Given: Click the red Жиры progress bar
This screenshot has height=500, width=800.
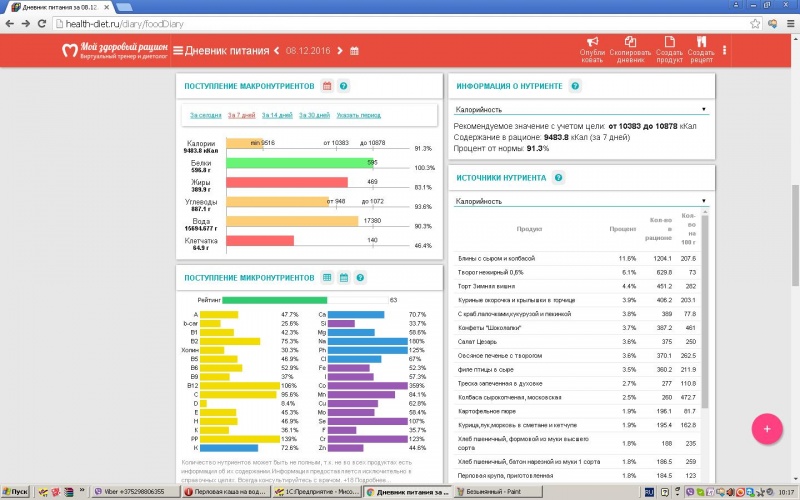Looking at the screenshot, I should [x=287, y=182].
